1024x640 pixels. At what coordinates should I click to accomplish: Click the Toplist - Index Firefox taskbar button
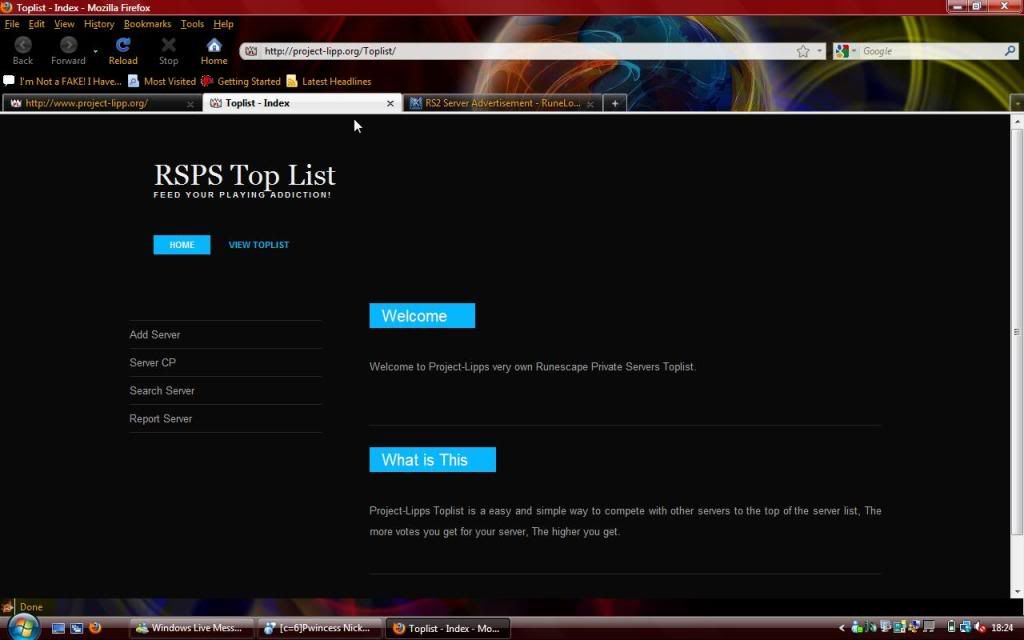click(x=447, y=628)
